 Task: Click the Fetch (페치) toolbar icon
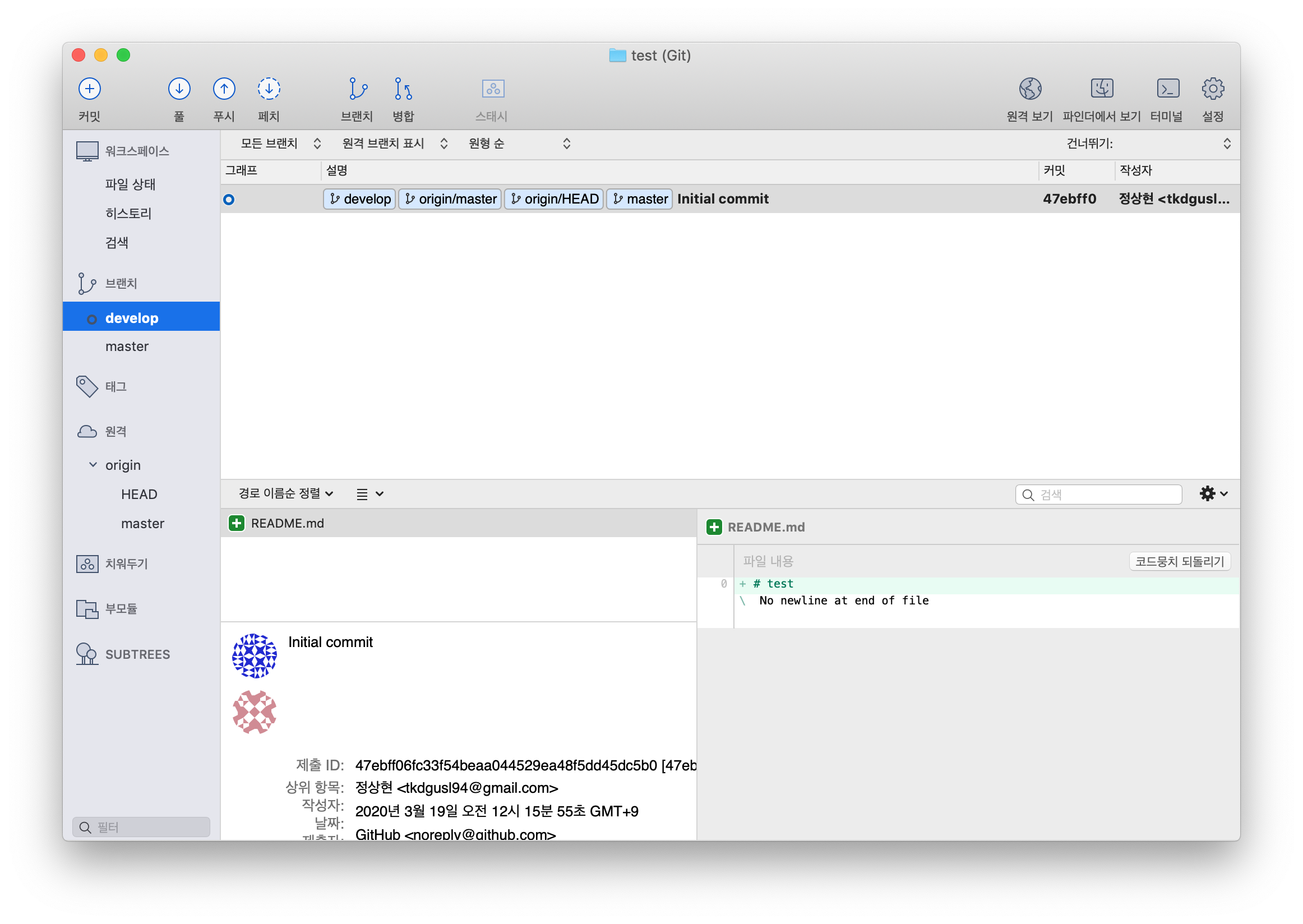[x=269, y=89]
